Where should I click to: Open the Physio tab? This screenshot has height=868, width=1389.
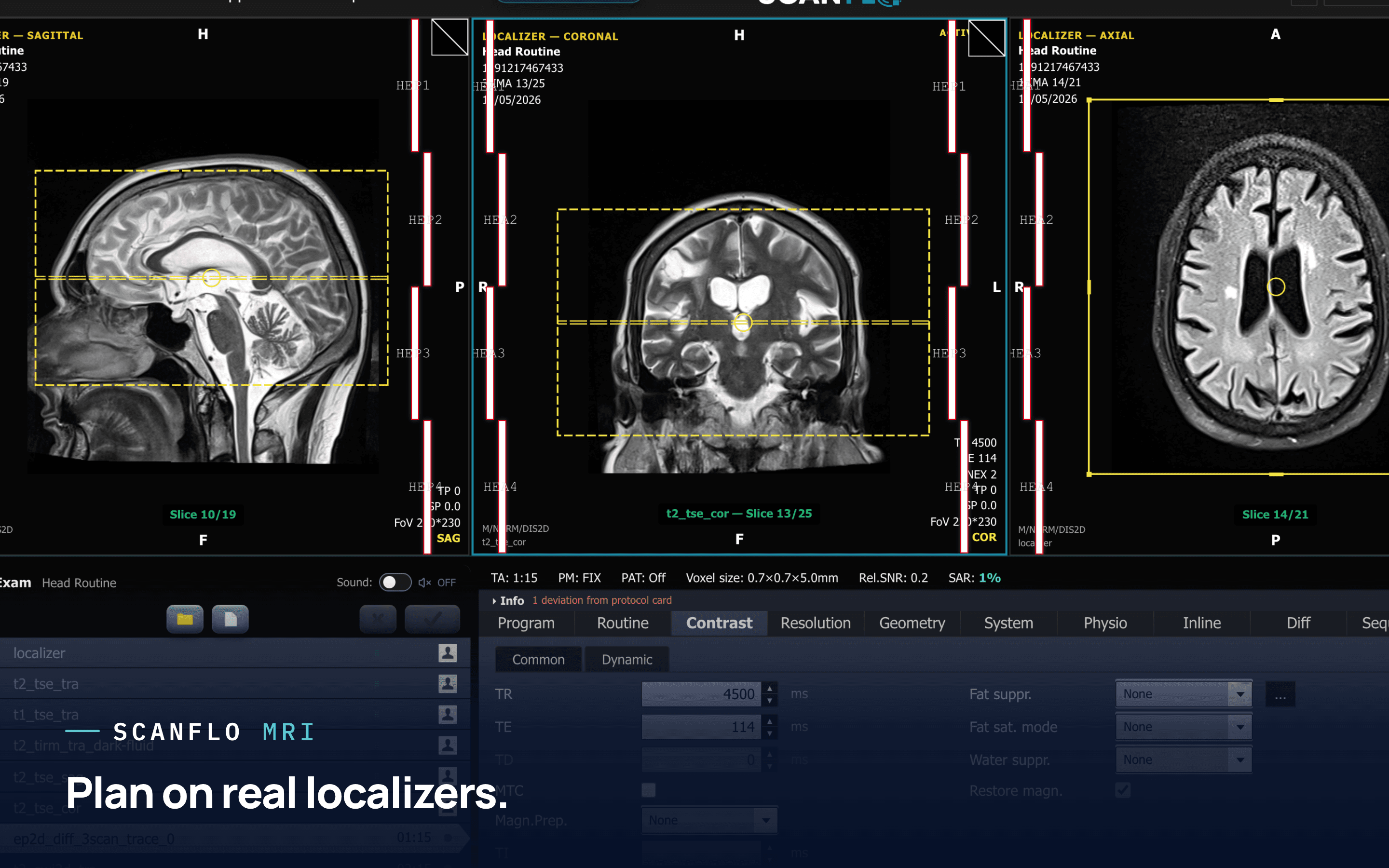coord(1105,623)
